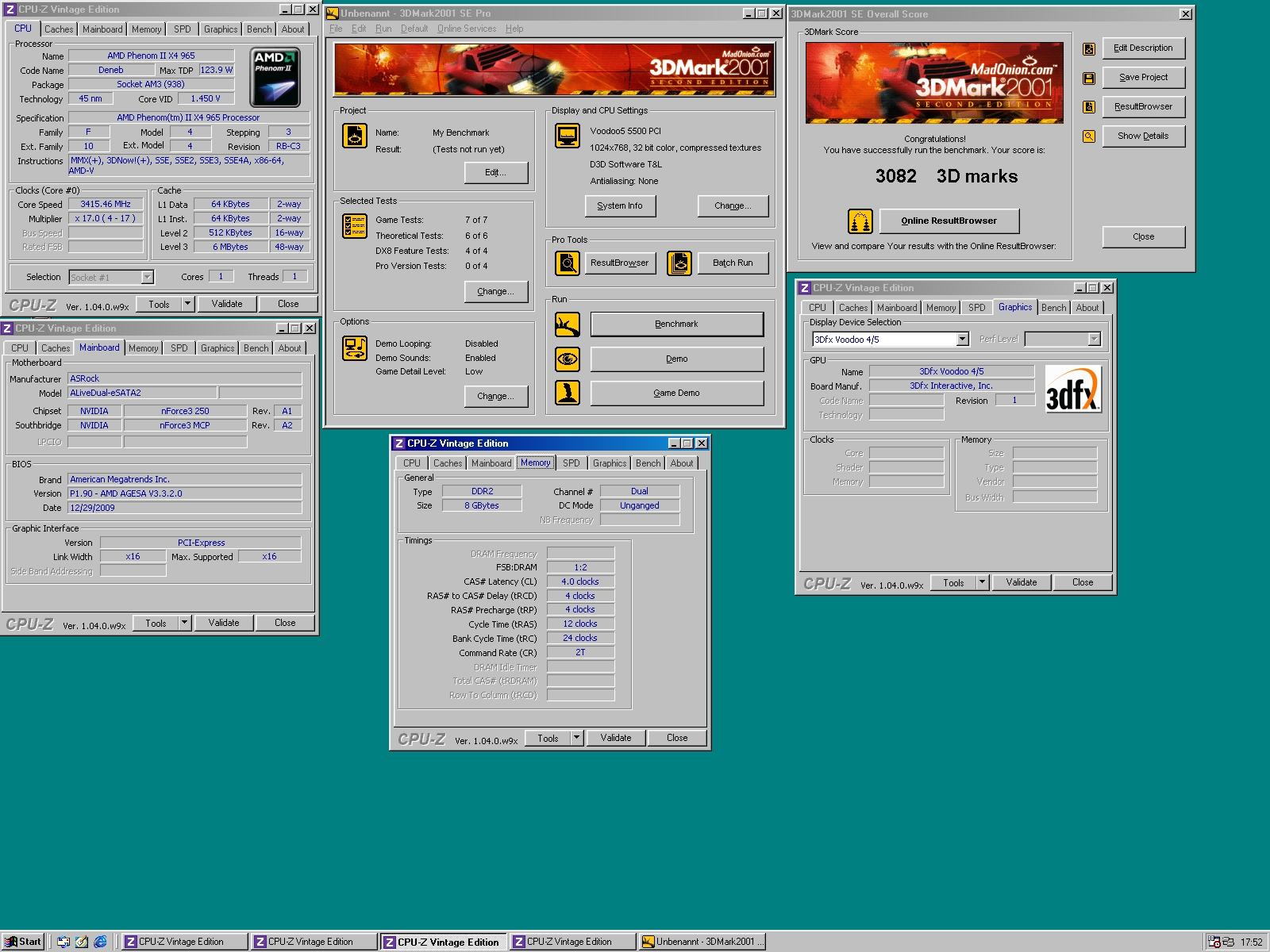The width and height of the screenshot is (1270, 952).
Task: Open the File menu in 3DMark2001
Action: [x=336, y=29]
